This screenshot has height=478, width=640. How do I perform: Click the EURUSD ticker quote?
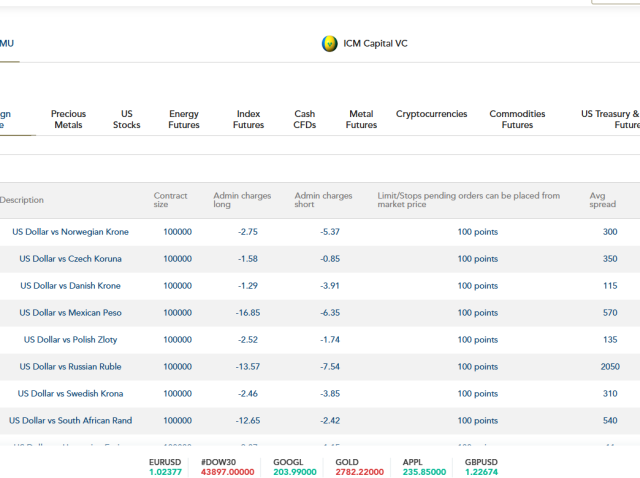[x=165, y=467]
